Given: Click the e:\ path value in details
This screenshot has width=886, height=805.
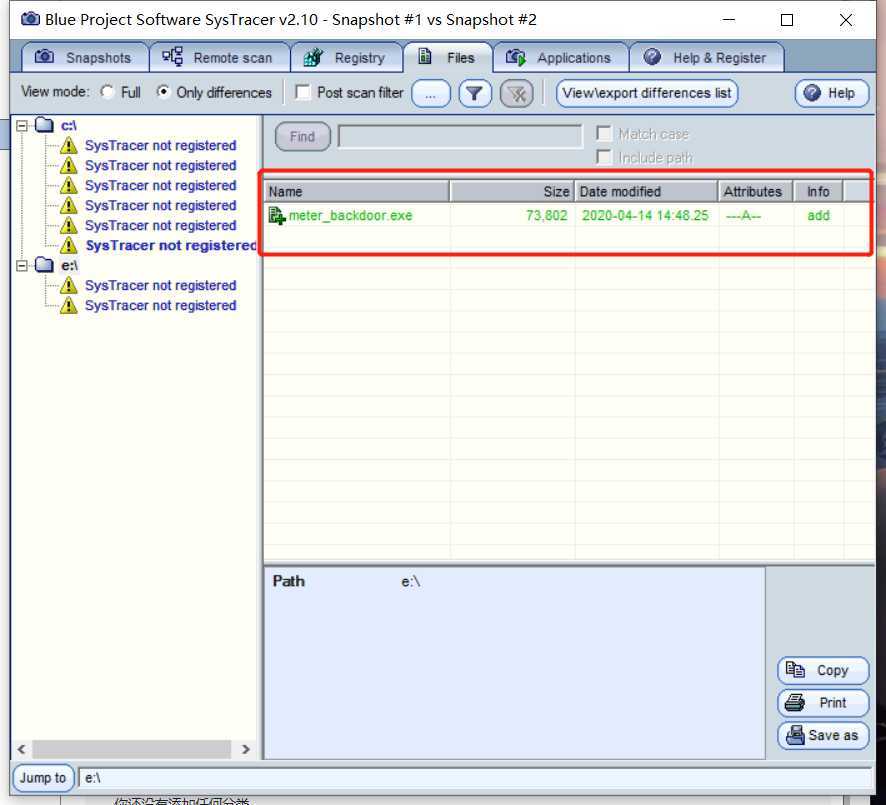Looking at the screenshot, I should (411, 581).
